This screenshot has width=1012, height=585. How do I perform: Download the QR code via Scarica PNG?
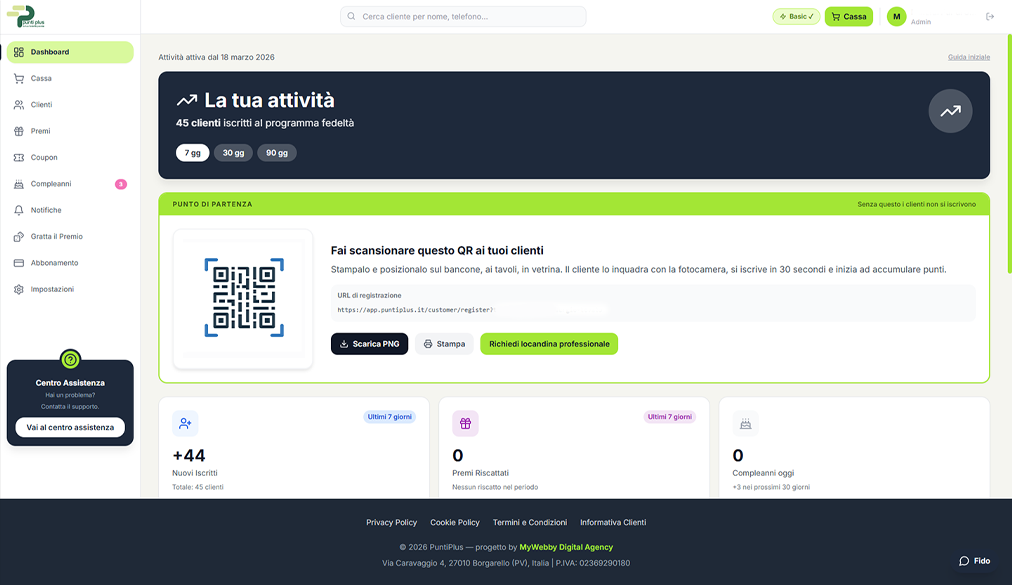pos(368,343)
